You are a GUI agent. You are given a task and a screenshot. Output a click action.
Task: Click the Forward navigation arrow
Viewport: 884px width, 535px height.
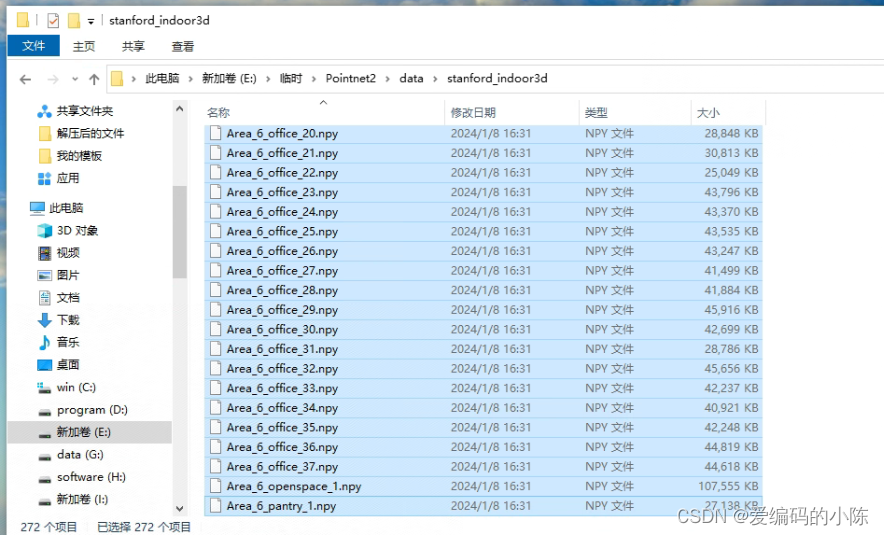pos(53,79)
